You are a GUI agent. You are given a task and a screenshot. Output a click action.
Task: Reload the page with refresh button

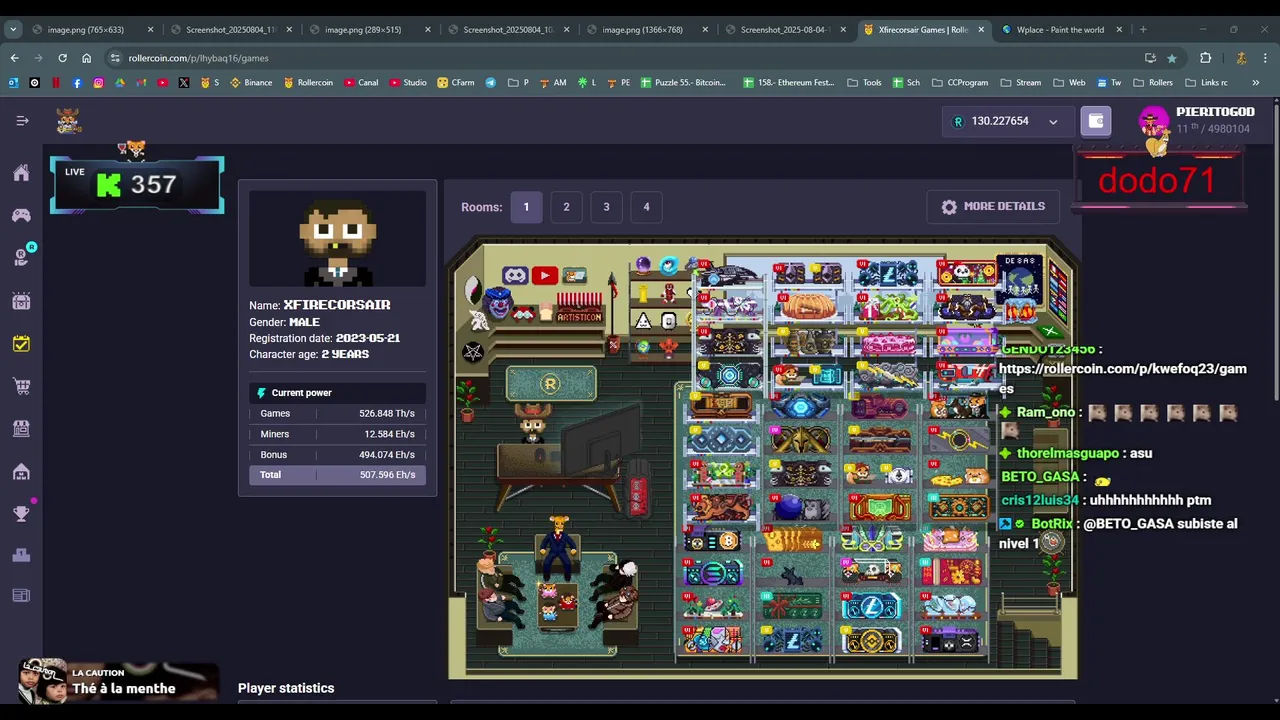click(x=62, y=58)
